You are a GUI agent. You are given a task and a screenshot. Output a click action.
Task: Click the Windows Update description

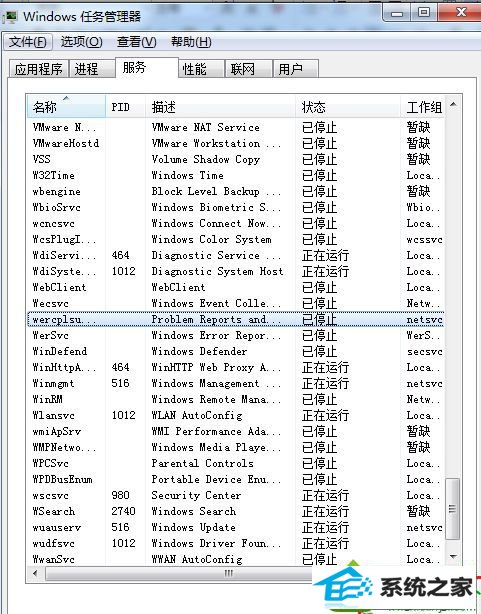pyautogui.click(x=193, y=527)
